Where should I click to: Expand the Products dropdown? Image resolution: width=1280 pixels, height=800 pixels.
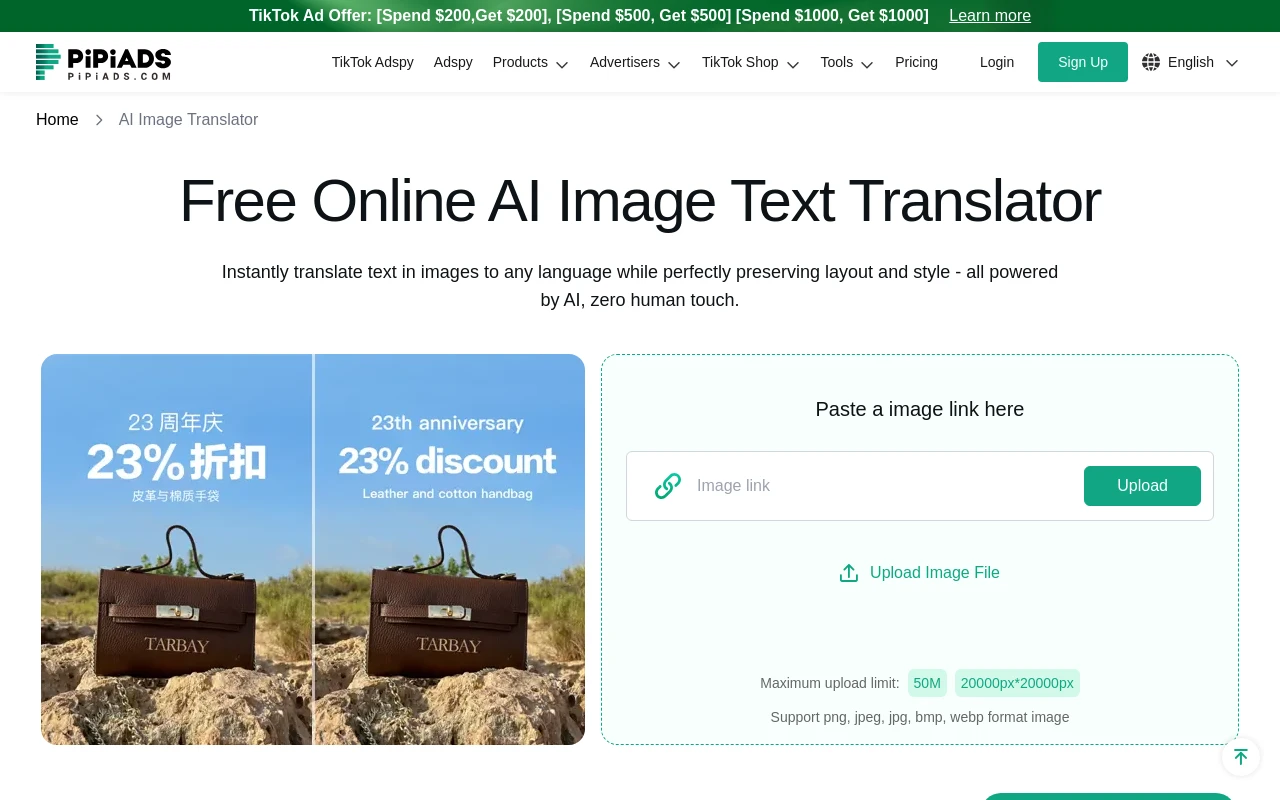530,62
